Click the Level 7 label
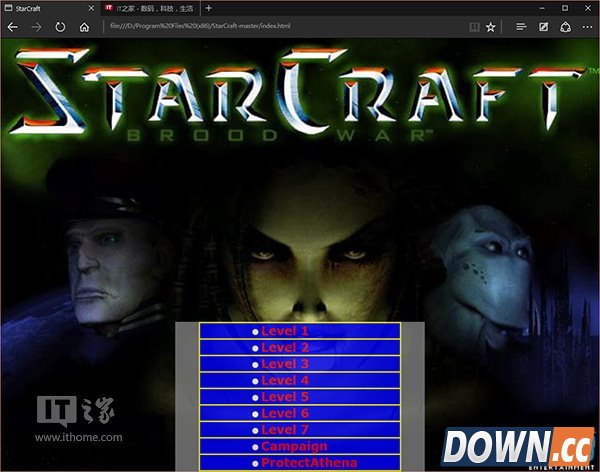The image size is (600, 472). [285, 430]
